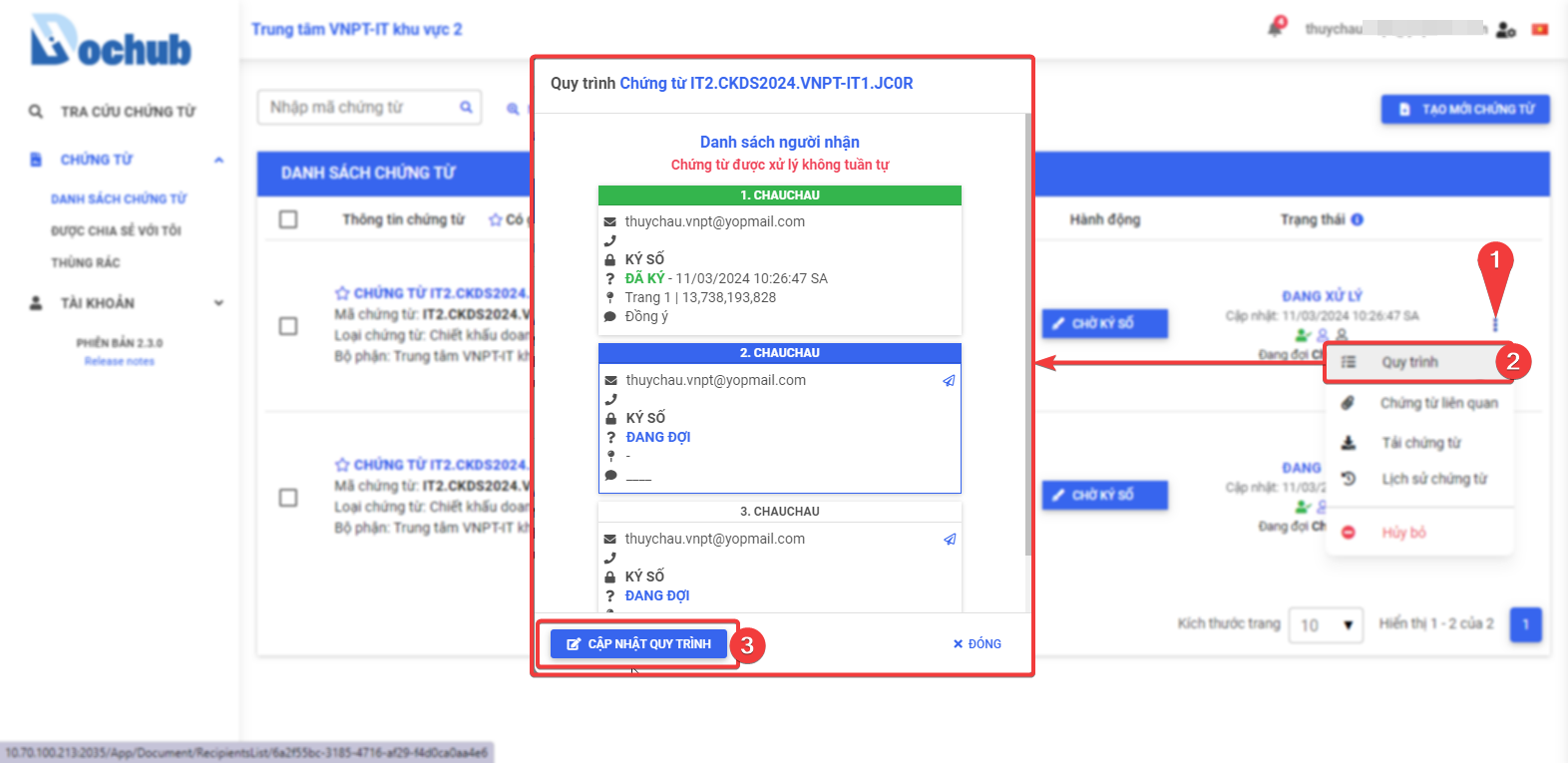Image resolution: width=1568 pixels, height=763 pixels.
Task: Click the search magnifier in document code field
Action: [466, 108]
